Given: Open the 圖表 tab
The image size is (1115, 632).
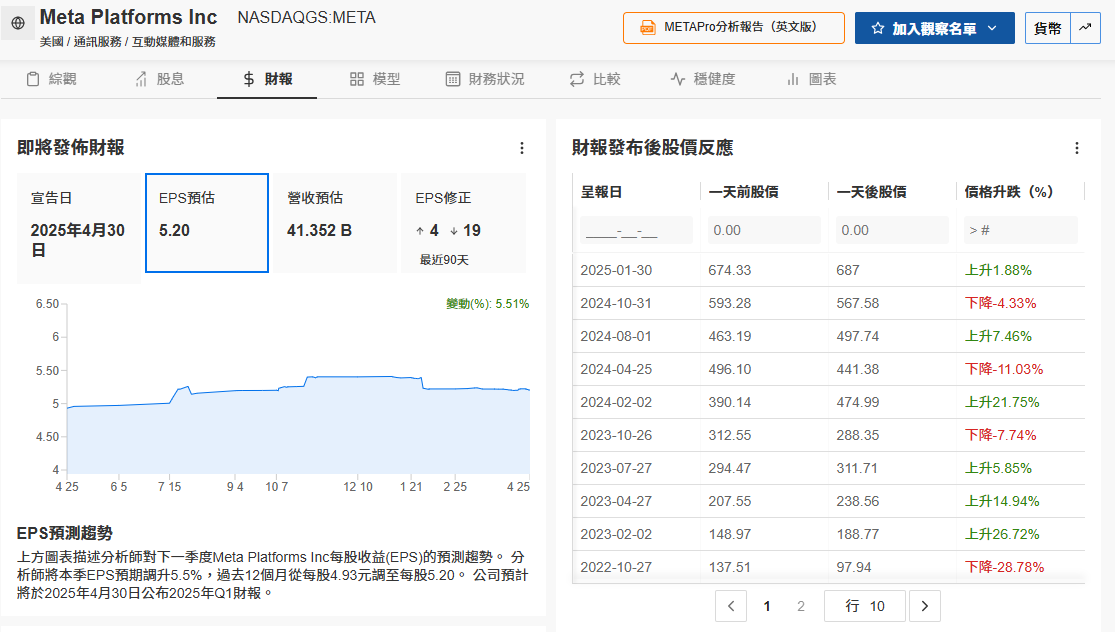Looking at the screenshot, I should (x=811, y=79).
